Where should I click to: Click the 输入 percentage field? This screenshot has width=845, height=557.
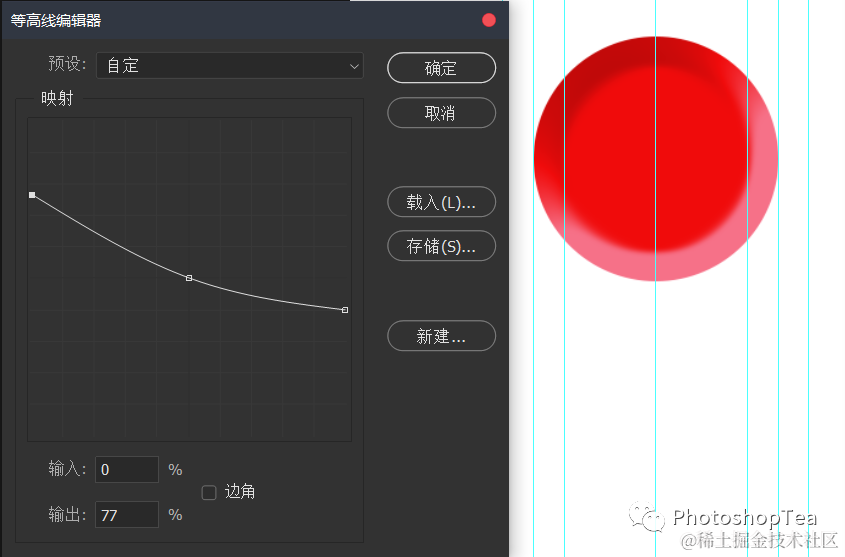(x=127, y=470)
